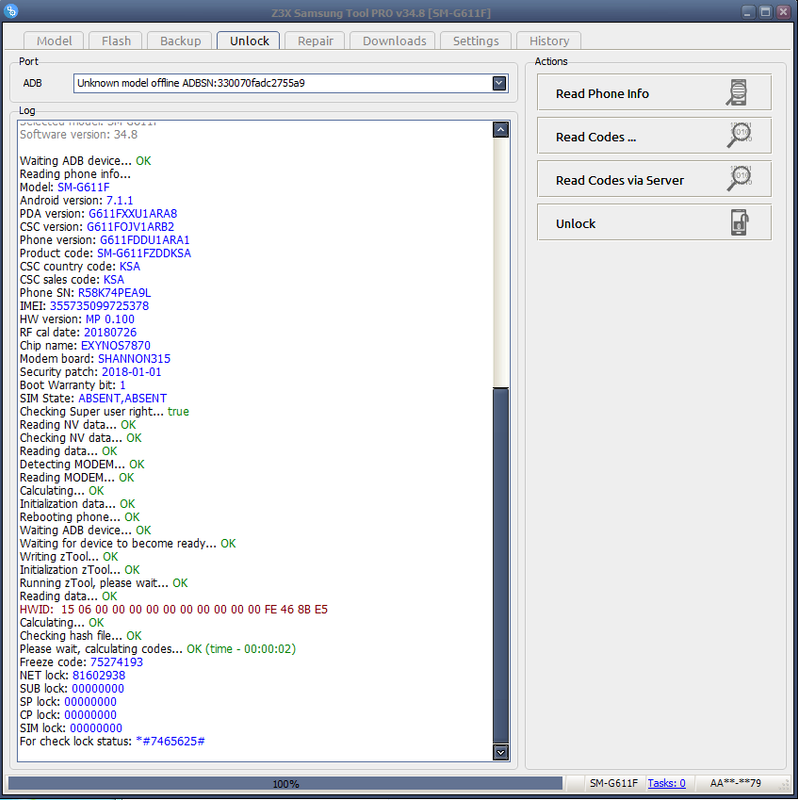Click the SP lock: 00000000 line

pos(68,702)
